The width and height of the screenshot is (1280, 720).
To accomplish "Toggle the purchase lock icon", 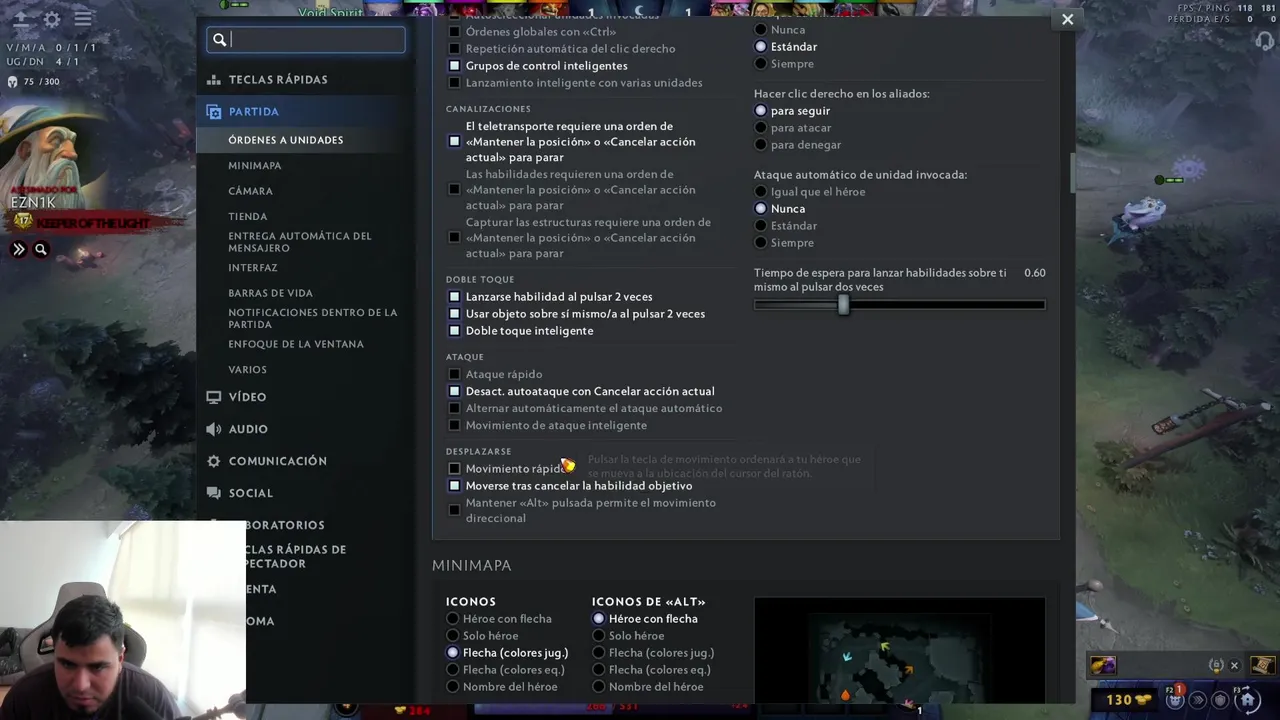I will coord(1216,665).
